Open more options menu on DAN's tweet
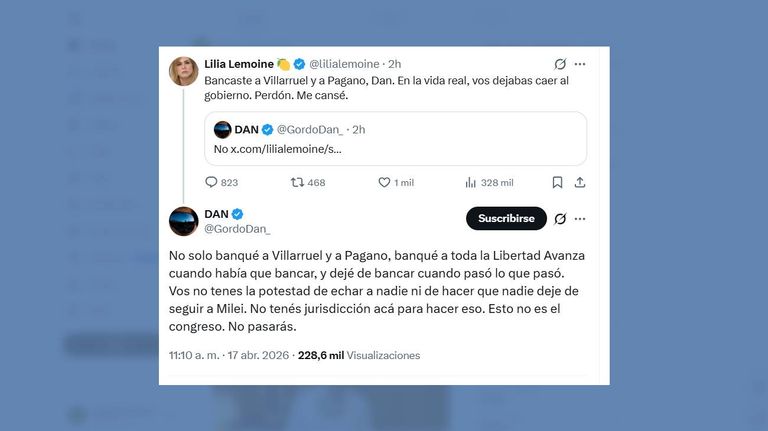The height and width of the screenshot is (431, 768). 580,218
